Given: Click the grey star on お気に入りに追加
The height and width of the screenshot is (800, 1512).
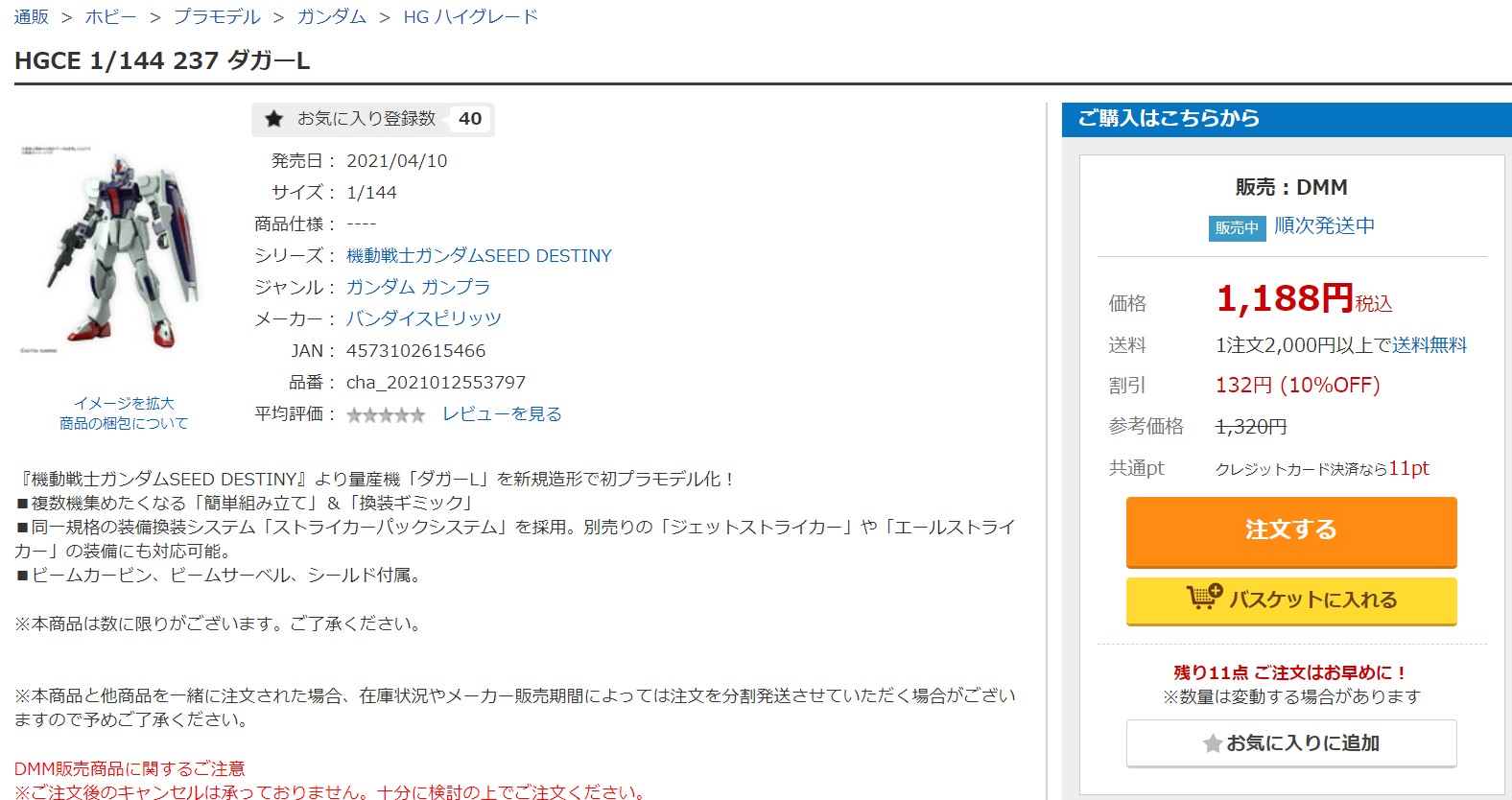Looking at the screenshot, I should (x=1213, y=743).
